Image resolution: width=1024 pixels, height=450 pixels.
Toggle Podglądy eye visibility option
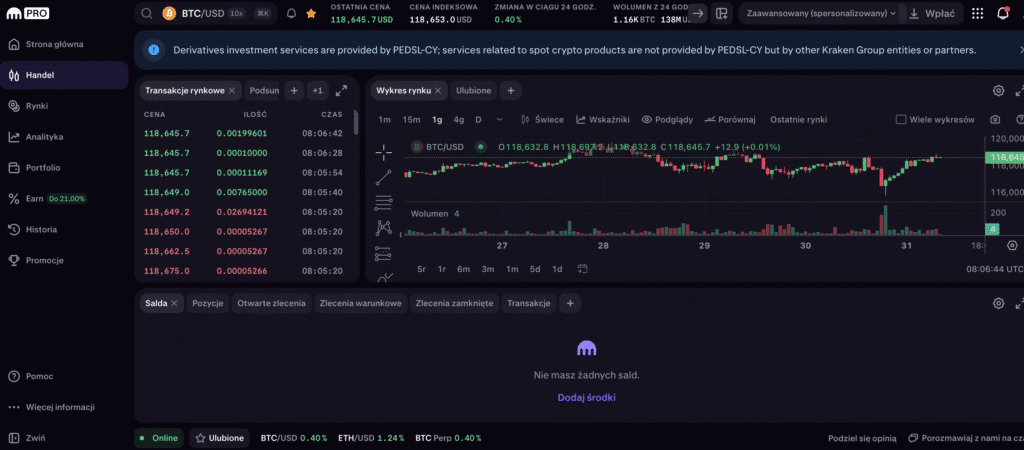[667, 120]
